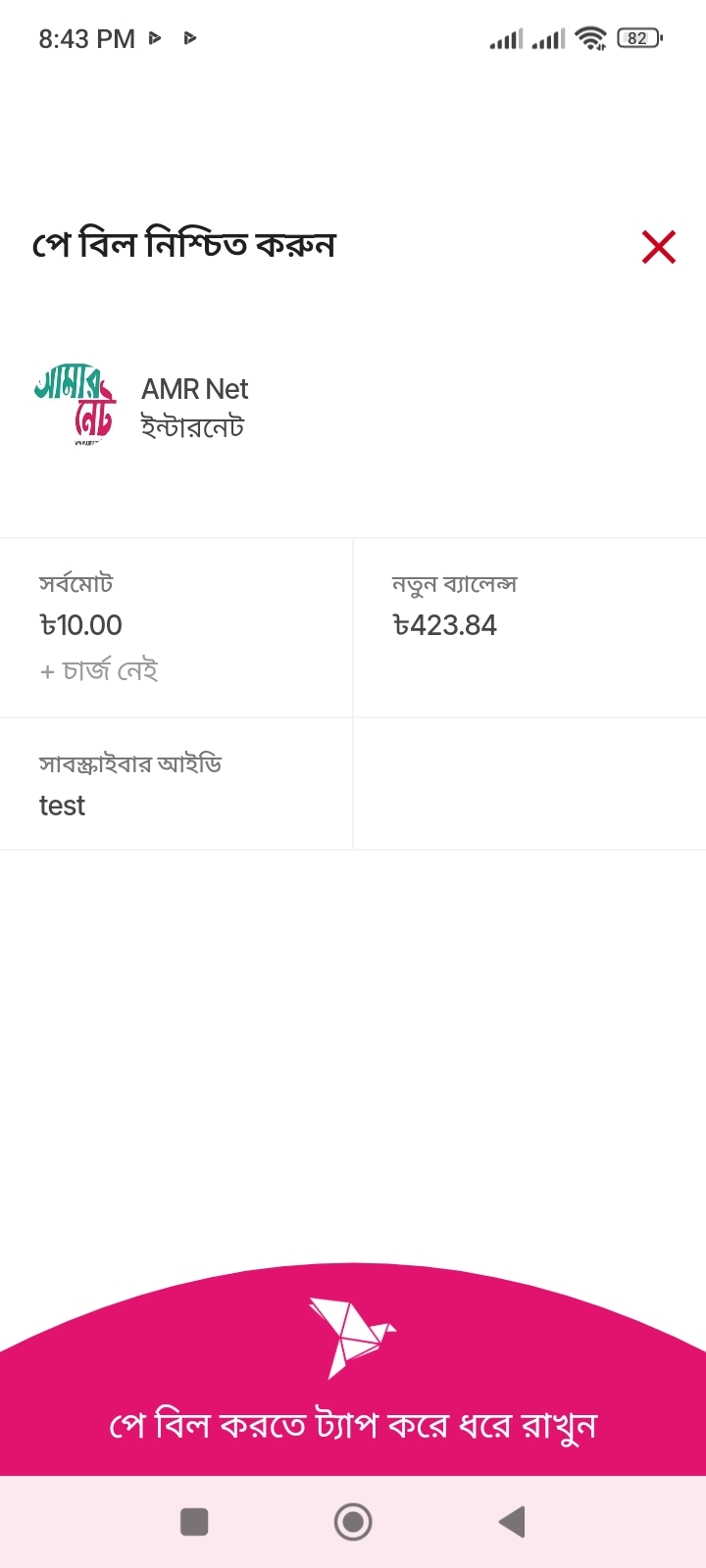Viewport: 706px width, 1568px height.
Task: Tap the battery level indicator
Action: tap(639, 38)
